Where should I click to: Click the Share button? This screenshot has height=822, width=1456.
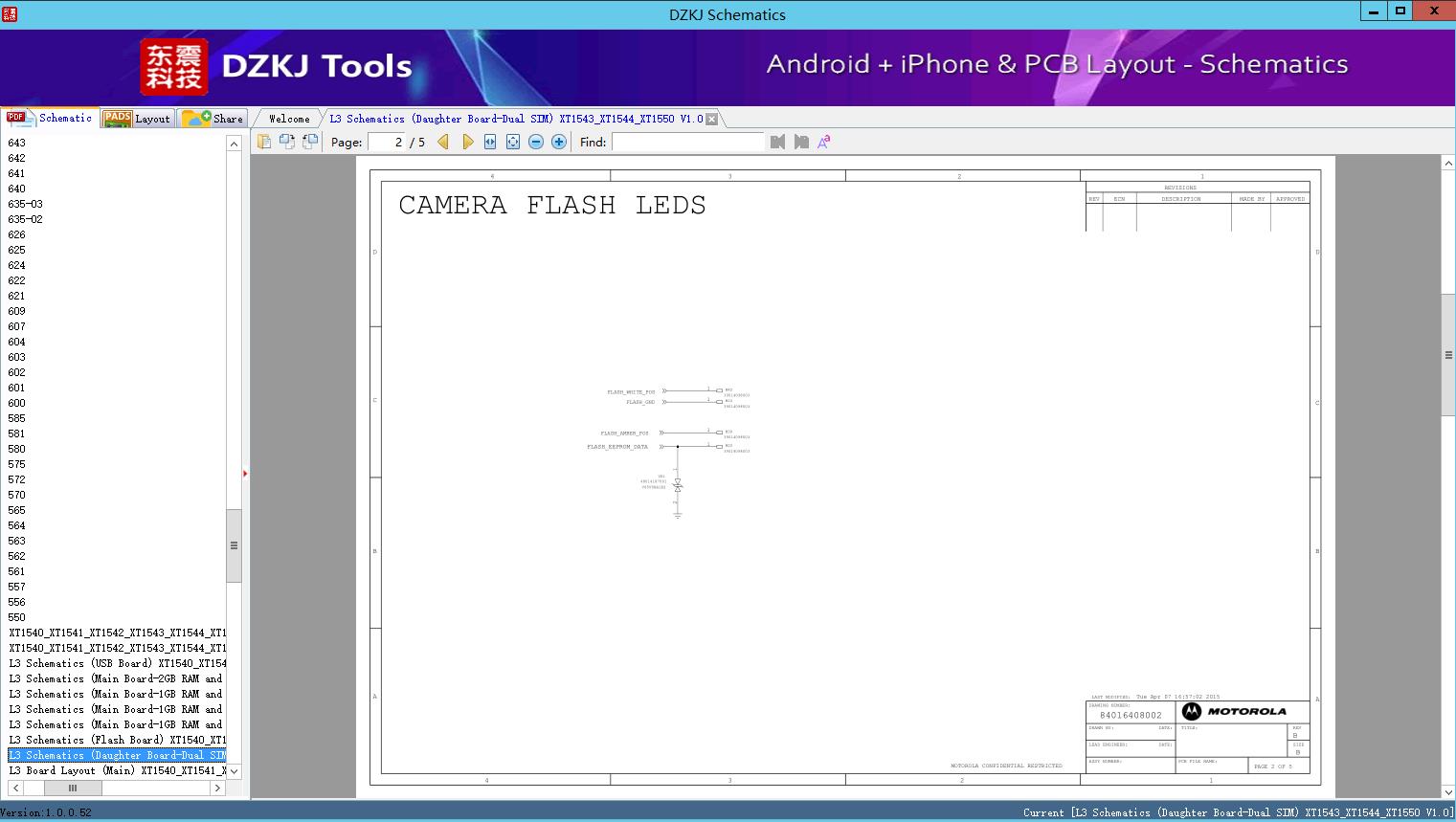213,118
